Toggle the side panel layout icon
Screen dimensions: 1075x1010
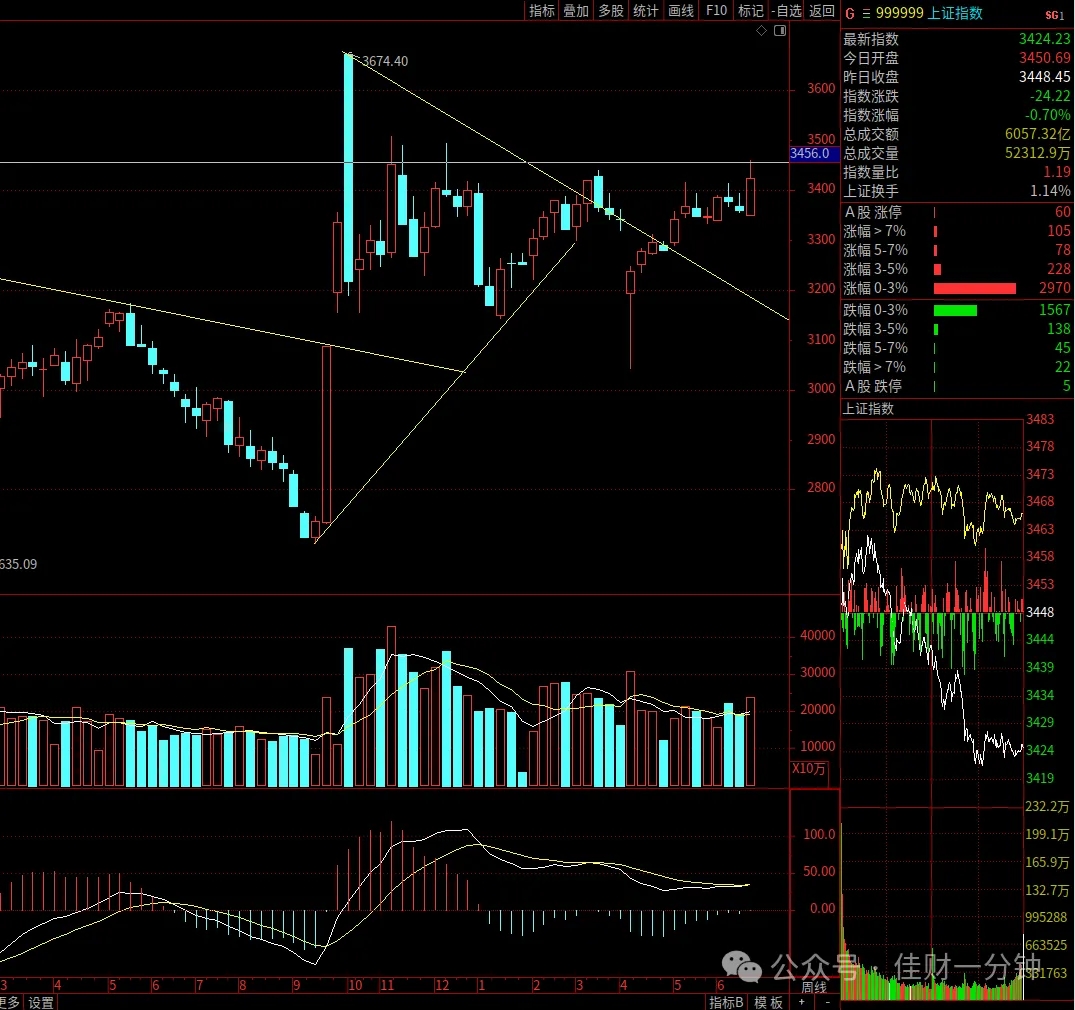click(780, 30)
